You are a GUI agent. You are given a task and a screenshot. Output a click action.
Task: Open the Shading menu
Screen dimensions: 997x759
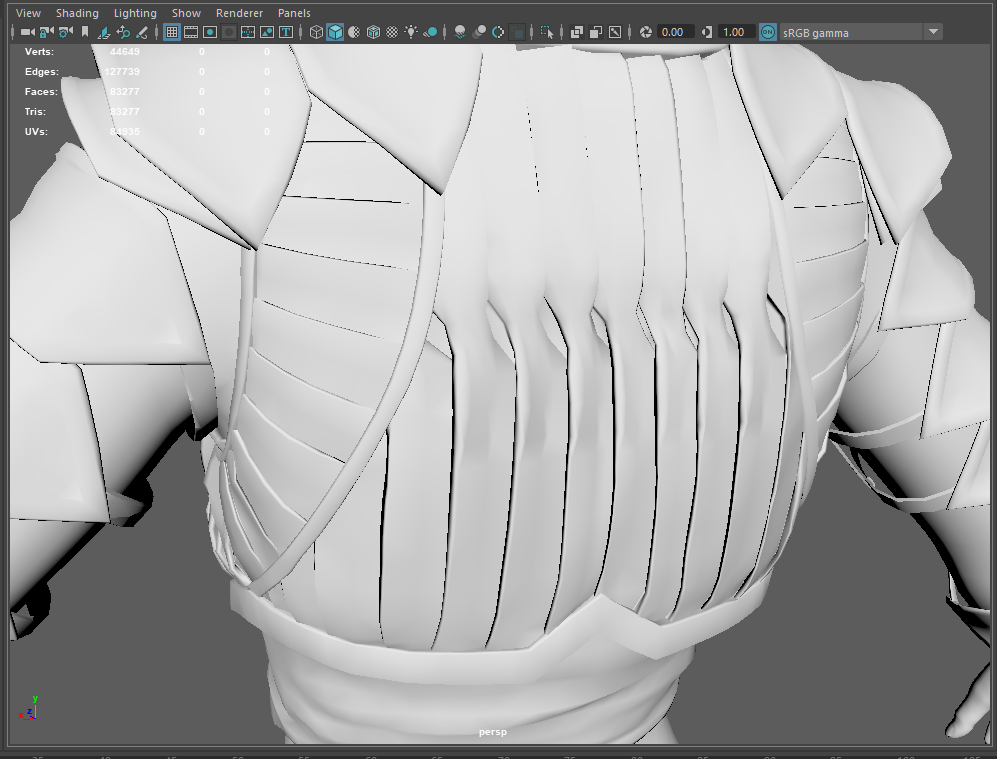(x=77, y=13)
